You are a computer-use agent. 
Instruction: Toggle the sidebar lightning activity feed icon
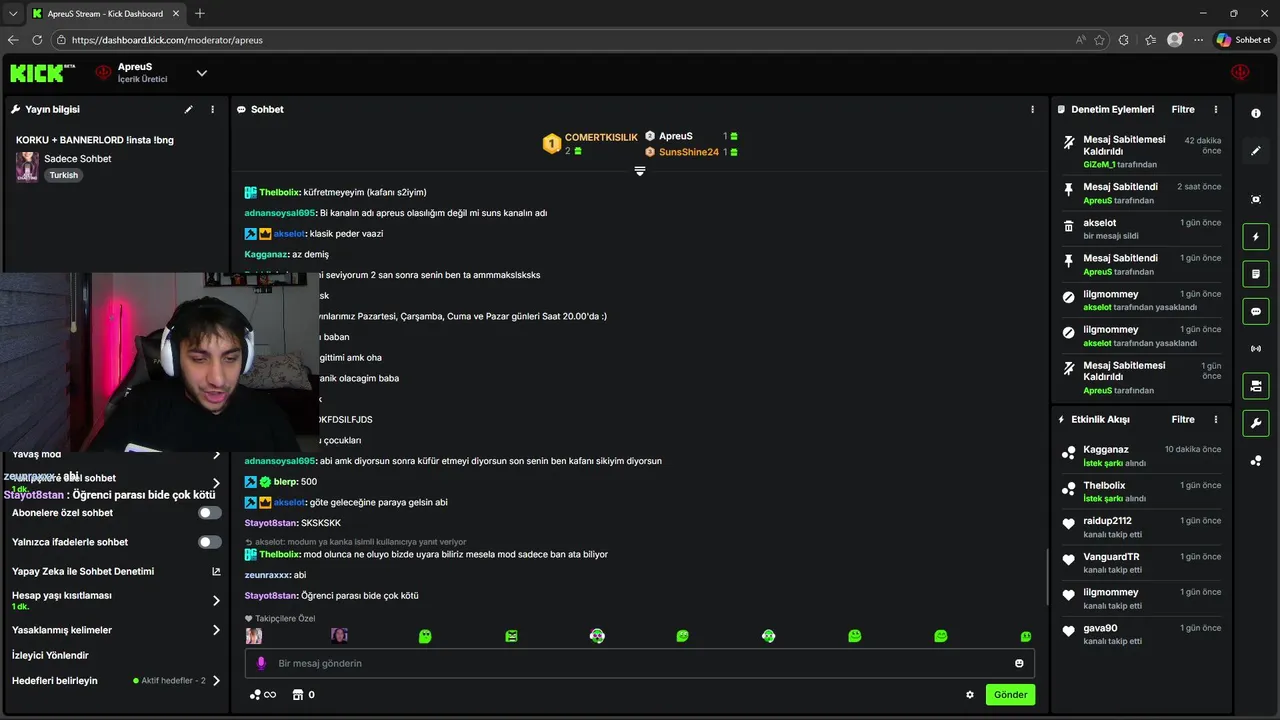pos(1256,237)
